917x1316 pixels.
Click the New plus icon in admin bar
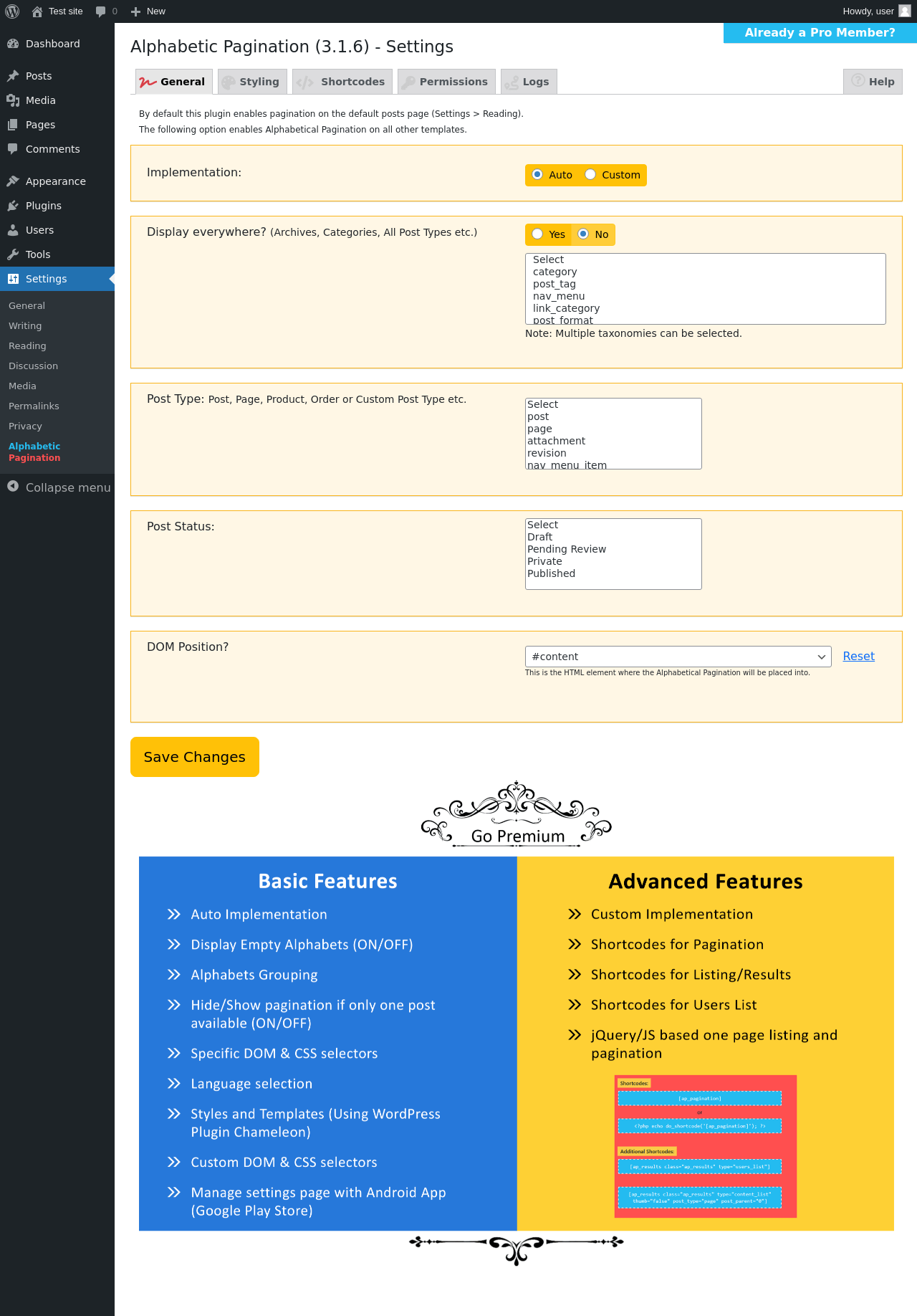pyautogui.click(x=135, y=11)
